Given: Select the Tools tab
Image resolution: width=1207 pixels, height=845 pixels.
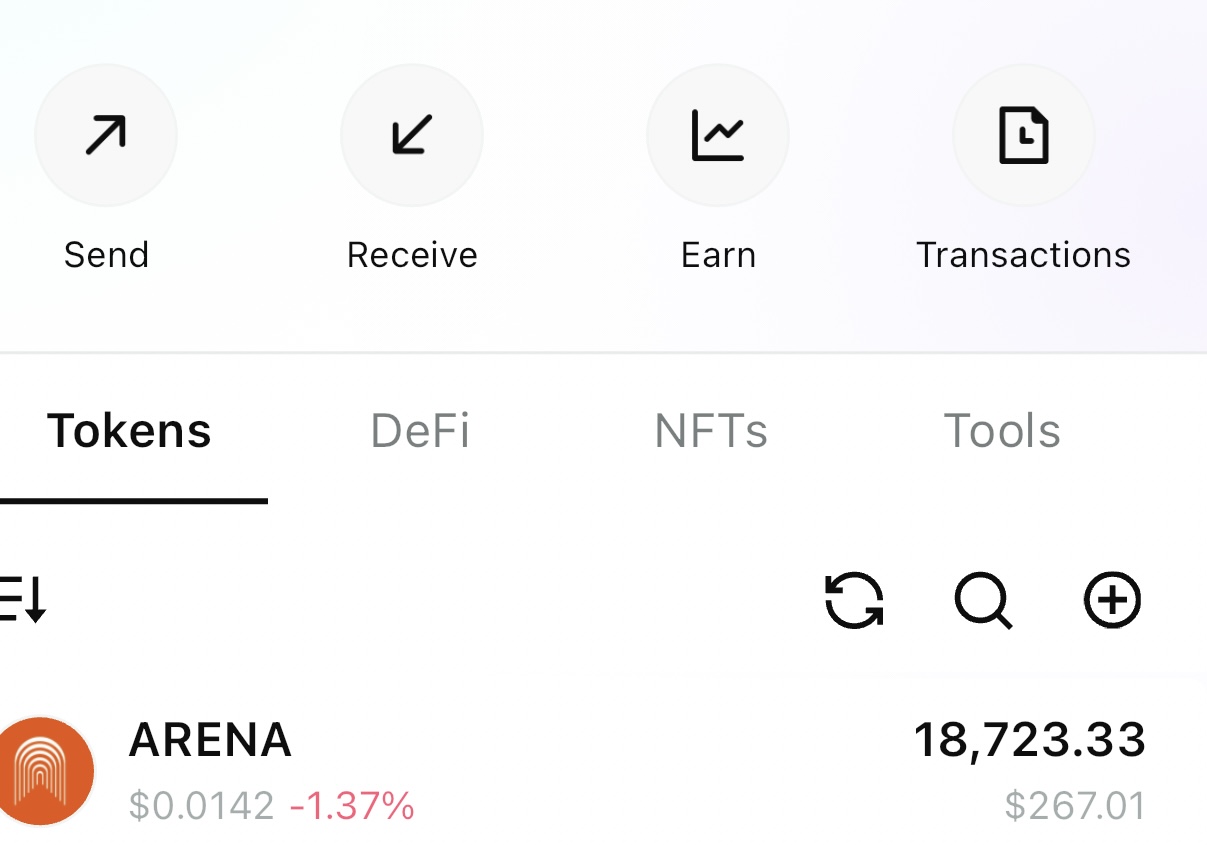Looking at the screenshot, I should 1002,432.
